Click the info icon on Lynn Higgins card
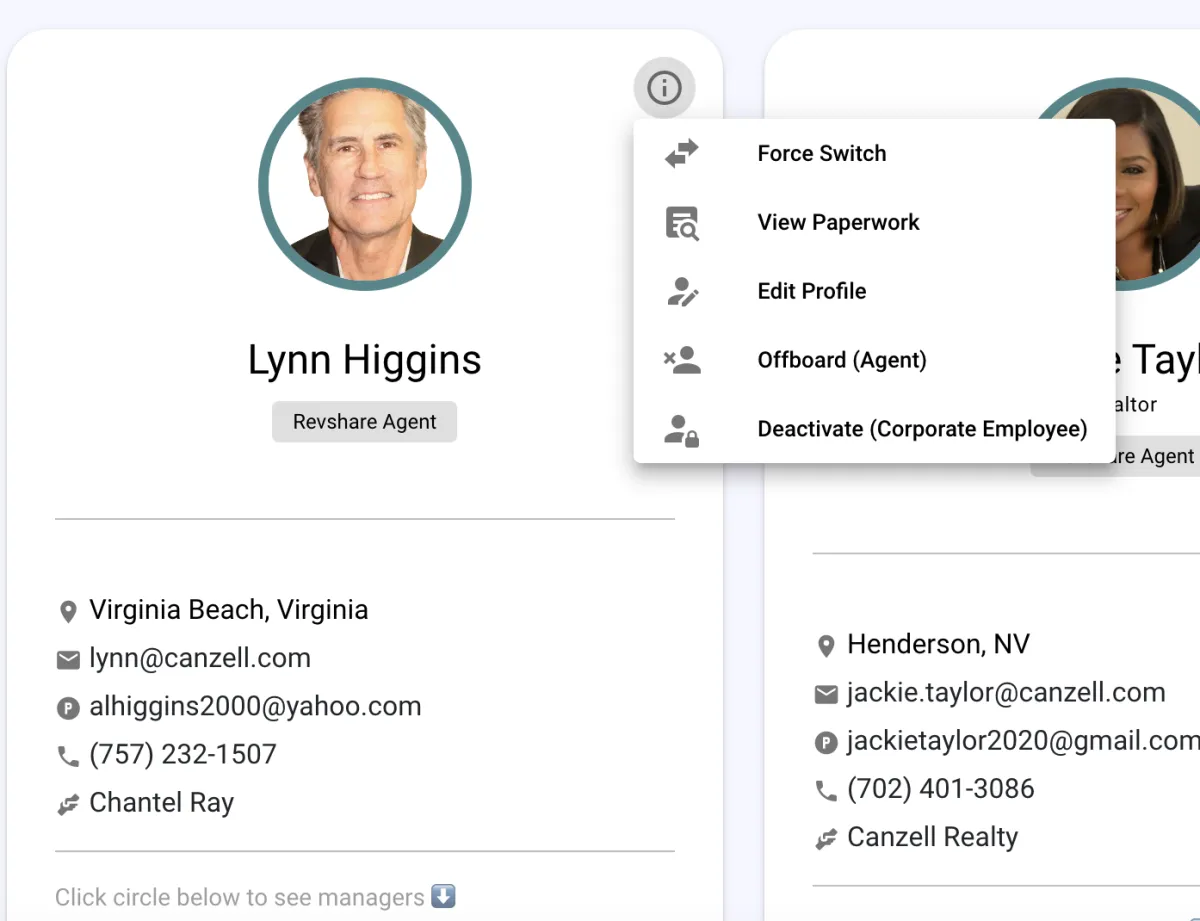The height and width of the screenshot is (921, 1200). [664, 89]
